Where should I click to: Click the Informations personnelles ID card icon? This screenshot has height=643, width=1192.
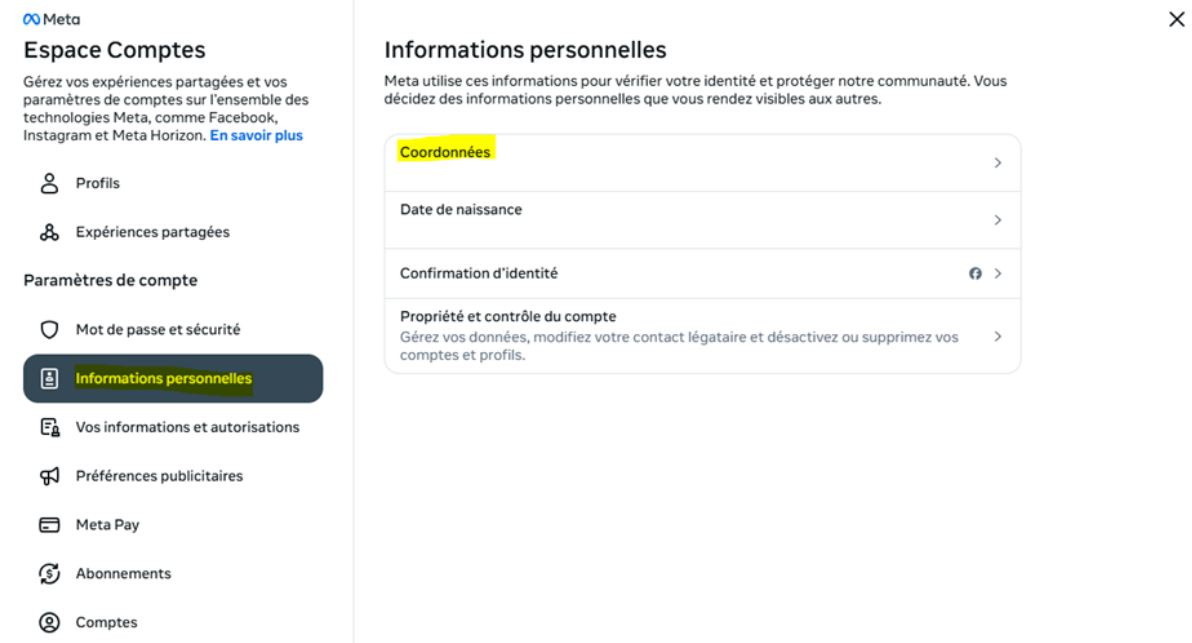(45, 379)
